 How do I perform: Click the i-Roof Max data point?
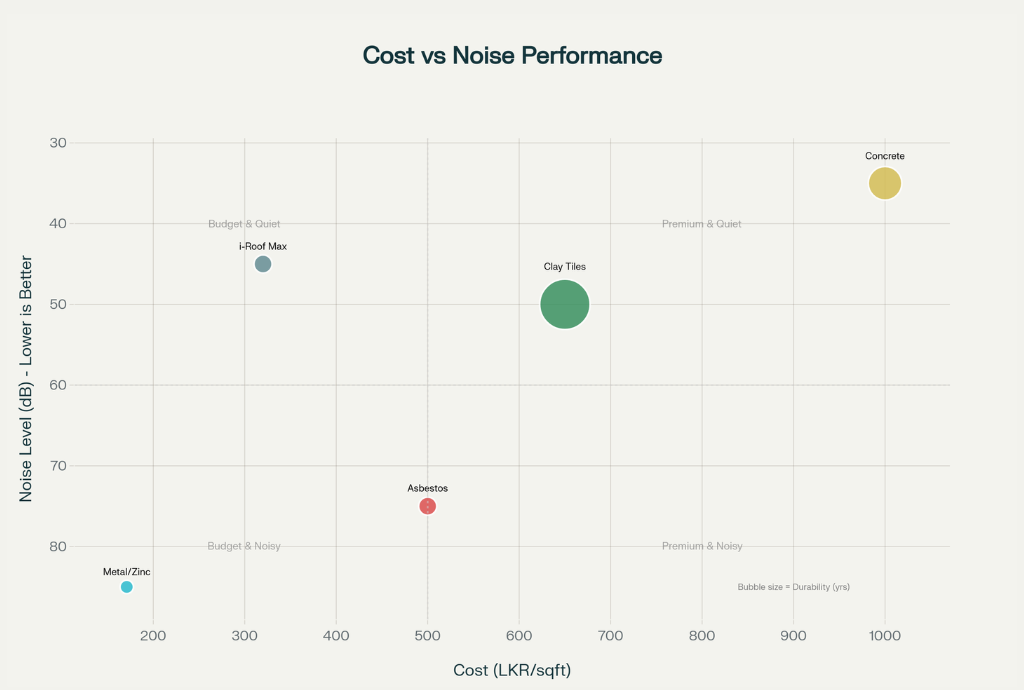(262, 264)
